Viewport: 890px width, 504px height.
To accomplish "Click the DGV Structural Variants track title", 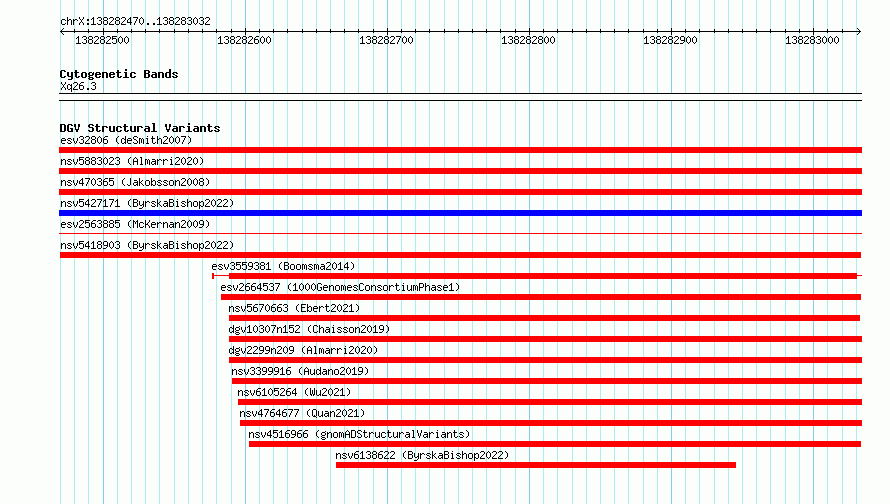I will coord(140,128).
